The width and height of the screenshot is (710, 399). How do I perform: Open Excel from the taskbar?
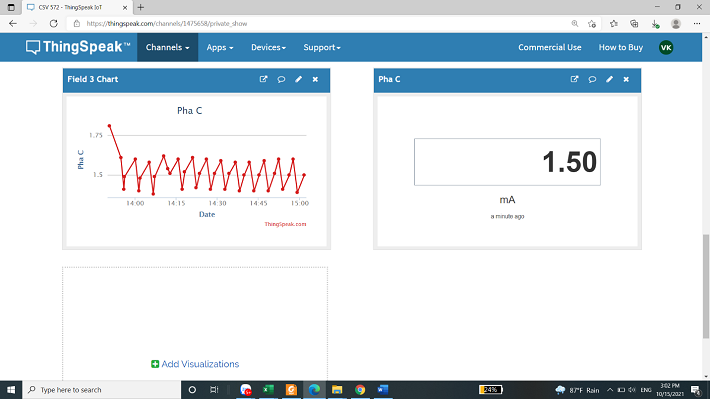tap(268, 389)
